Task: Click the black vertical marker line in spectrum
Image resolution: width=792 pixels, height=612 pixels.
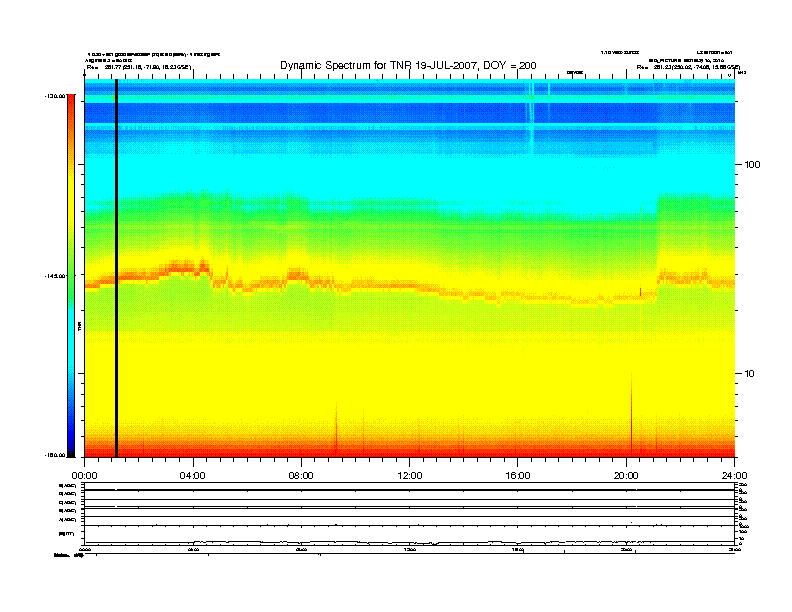Action: [x=116, y=268]
